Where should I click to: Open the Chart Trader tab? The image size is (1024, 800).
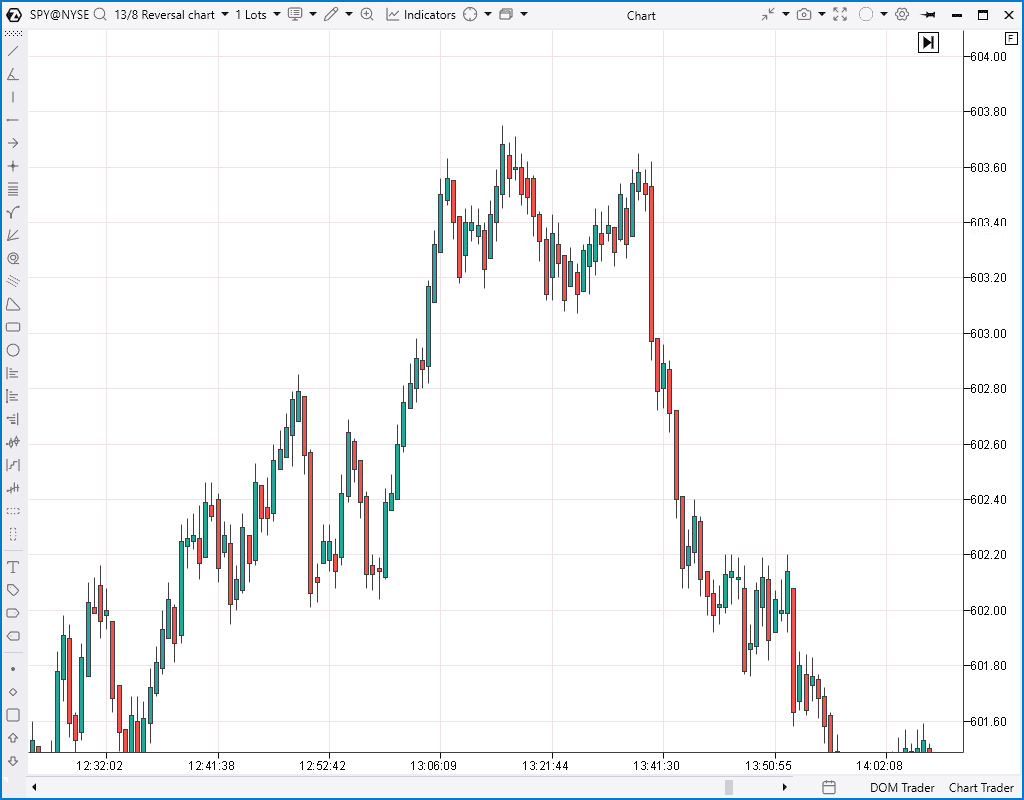980,788
